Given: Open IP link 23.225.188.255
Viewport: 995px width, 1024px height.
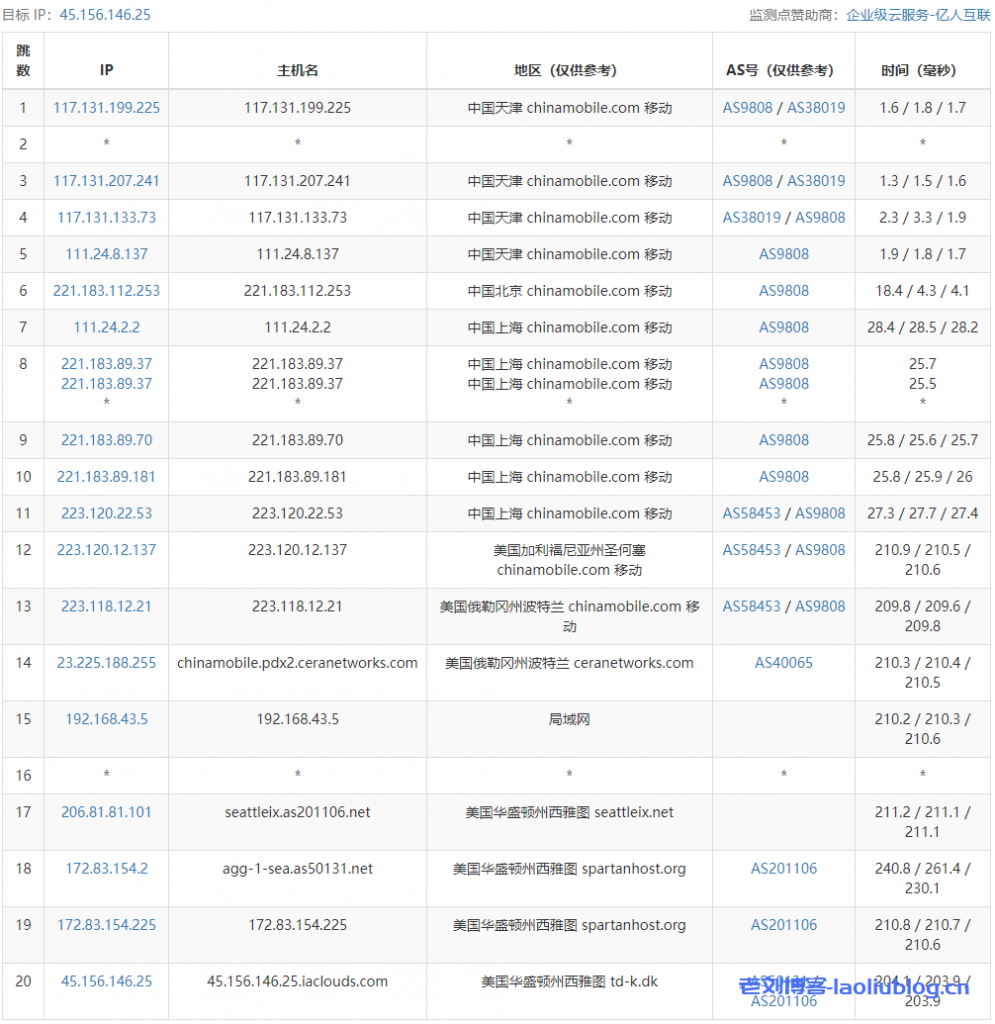Looking at the screenshot, I should tap(106, 662).
